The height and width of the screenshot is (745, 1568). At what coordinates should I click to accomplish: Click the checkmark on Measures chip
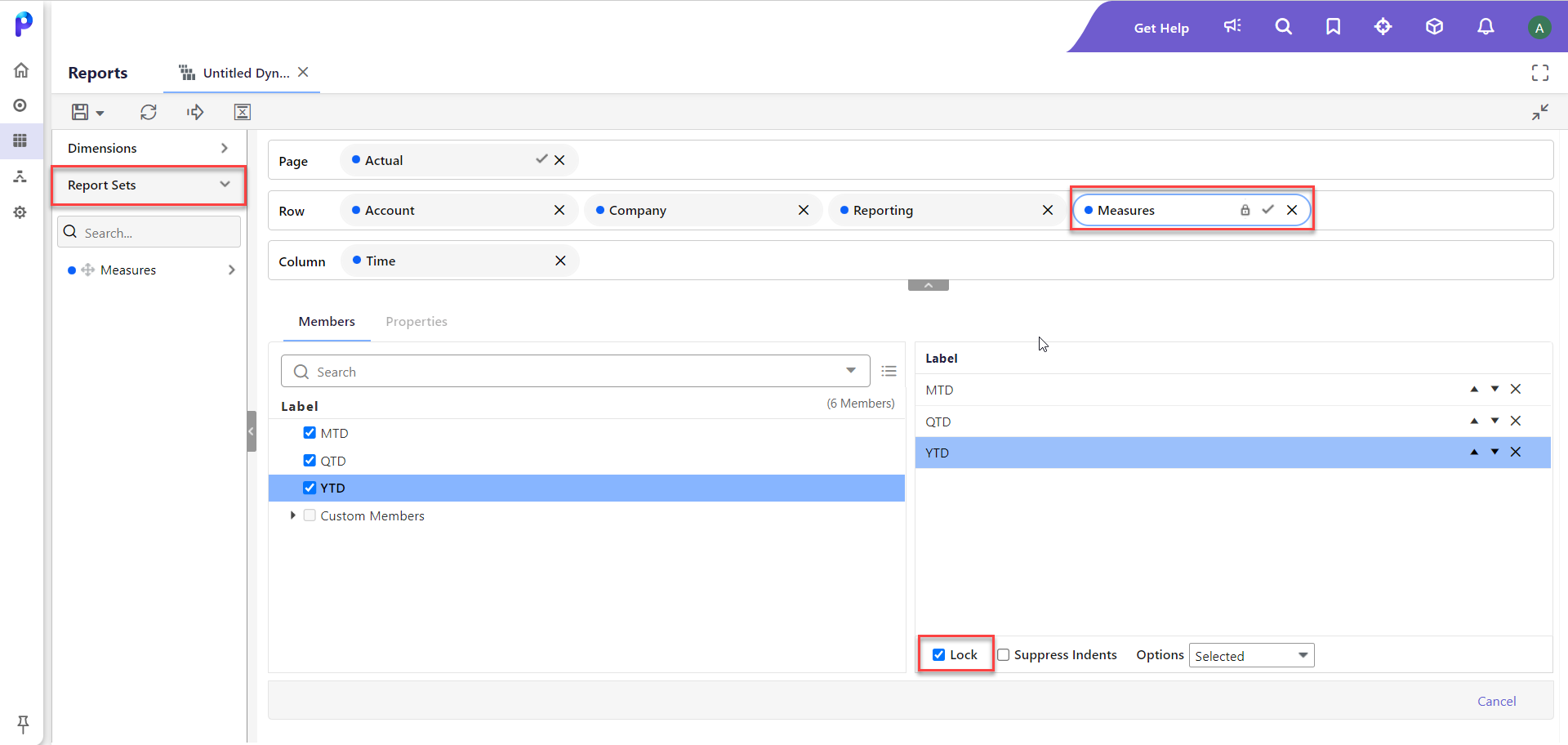click(x=1267, y=210)
